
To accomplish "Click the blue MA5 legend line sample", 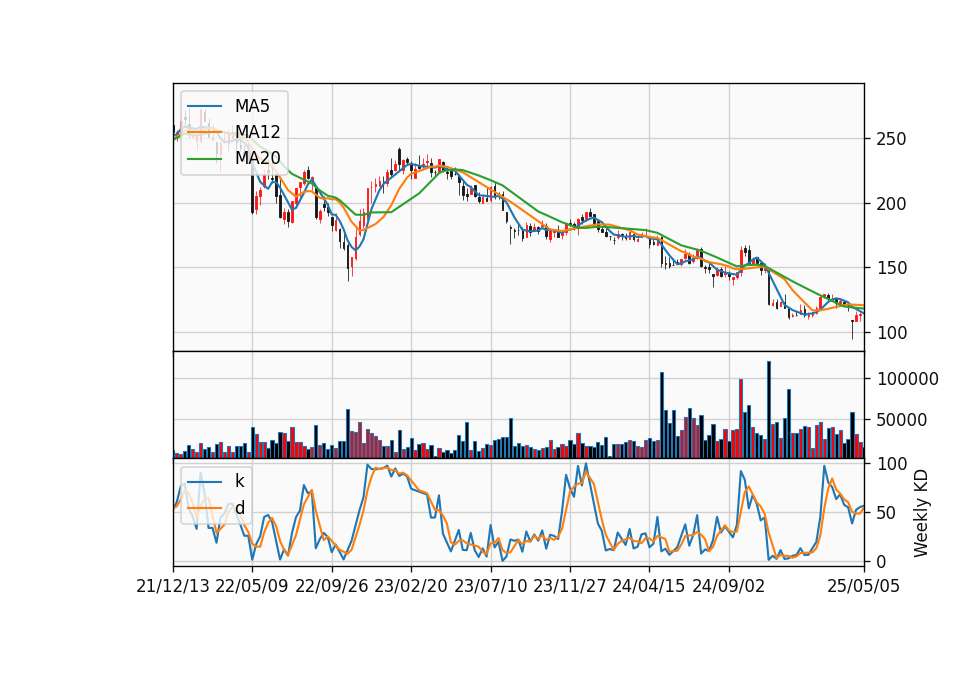I will tap(204, 106).
